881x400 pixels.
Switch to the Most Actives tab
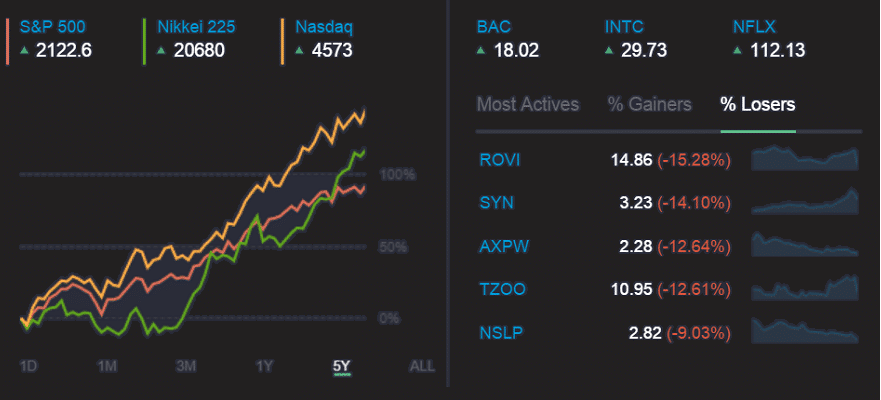527,104
